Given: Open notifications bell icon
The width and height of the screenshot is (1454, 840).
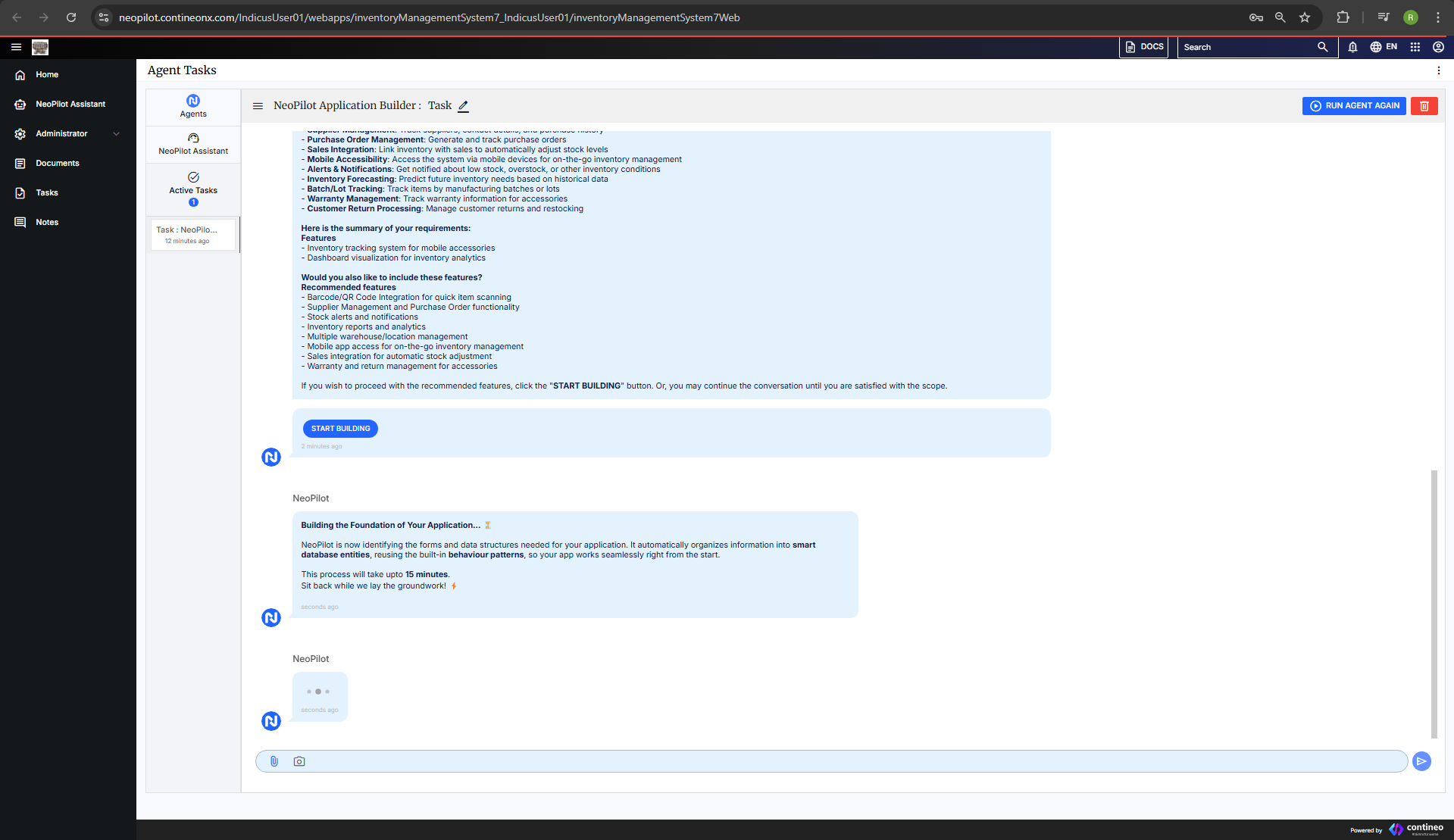Looking at the screenshot, I should (x=1352, y=47).
